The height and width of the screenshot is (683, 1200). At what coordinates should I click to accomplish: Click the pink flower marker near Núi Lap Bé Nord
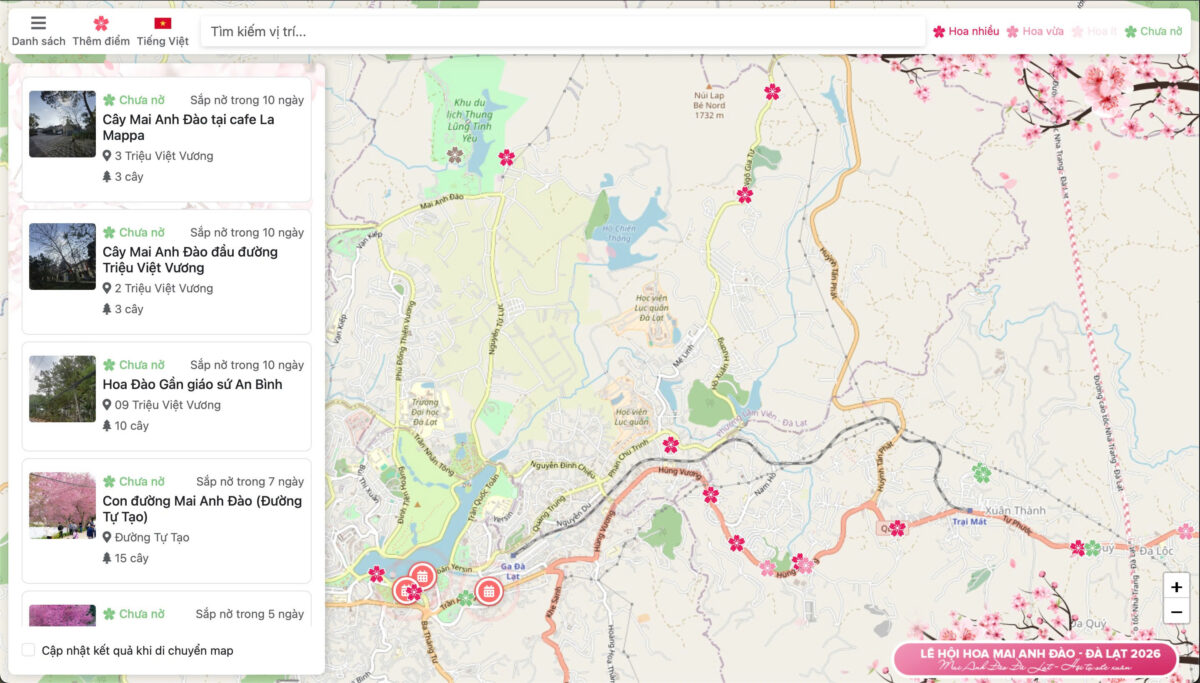(x=772, y=92)
